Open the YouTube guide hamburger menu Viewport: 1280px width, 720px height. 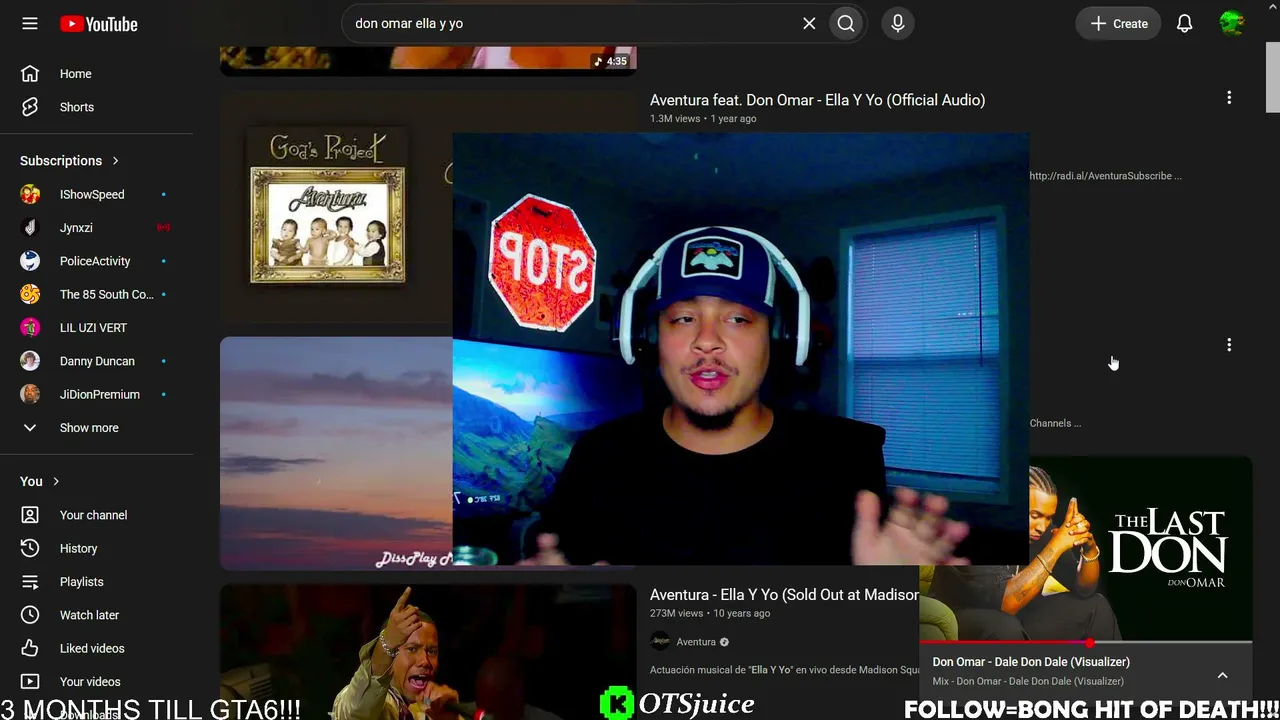tap(30, 24)
